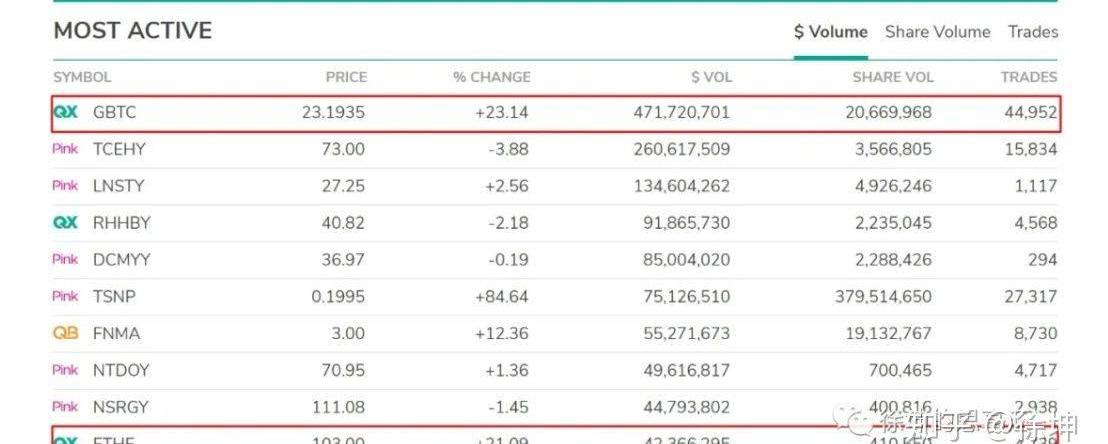Viewport: 1108px width, 444px height.
Task: Sort by the SYMBOL column header
Action: (x=82, y=78)
